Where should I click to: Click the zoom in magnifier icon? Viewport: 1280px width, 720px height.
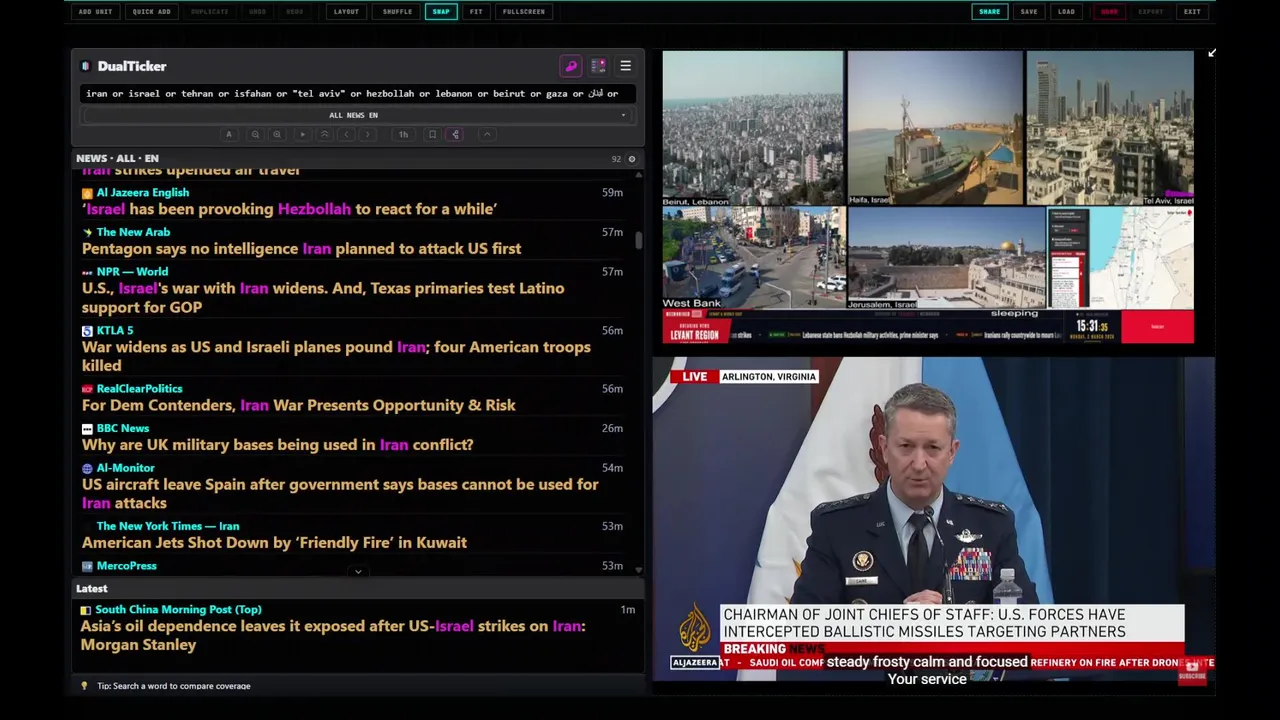coord(277,134)
